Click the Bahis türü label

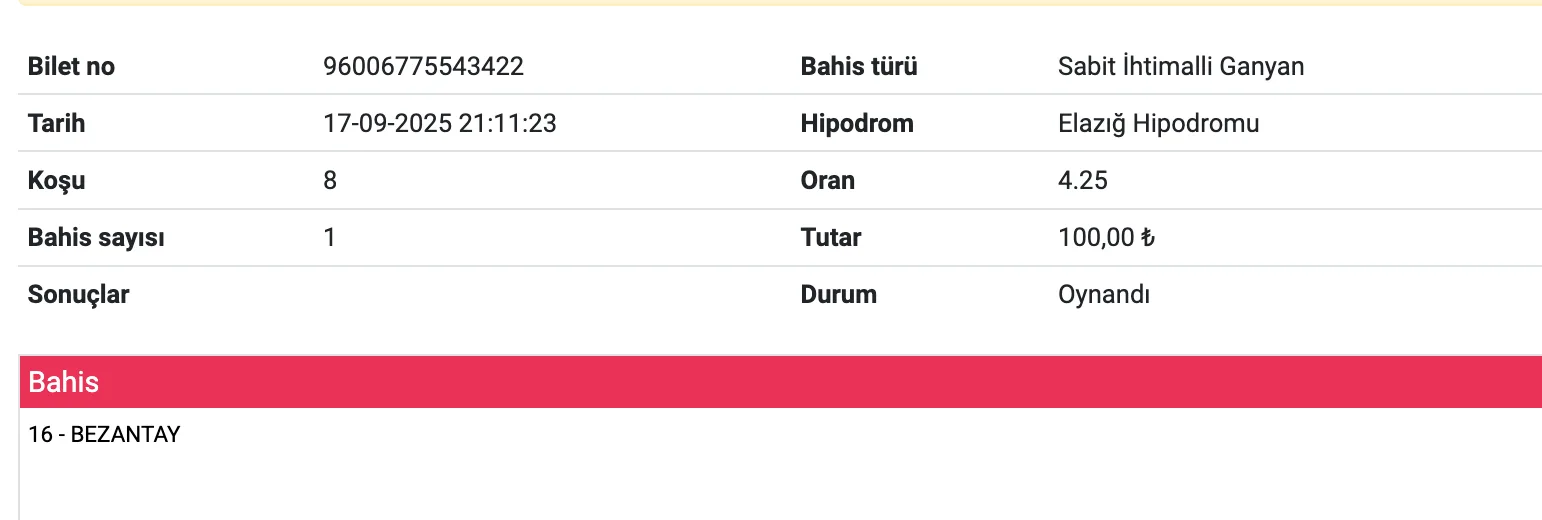click(x=859, y=67)
